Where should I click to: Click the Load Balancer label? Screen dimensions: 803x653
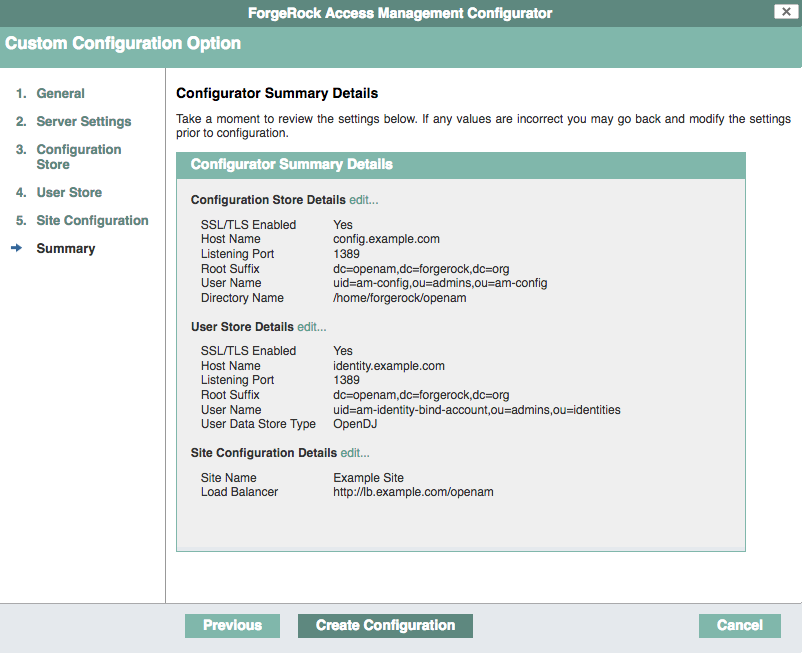(239, 492)
